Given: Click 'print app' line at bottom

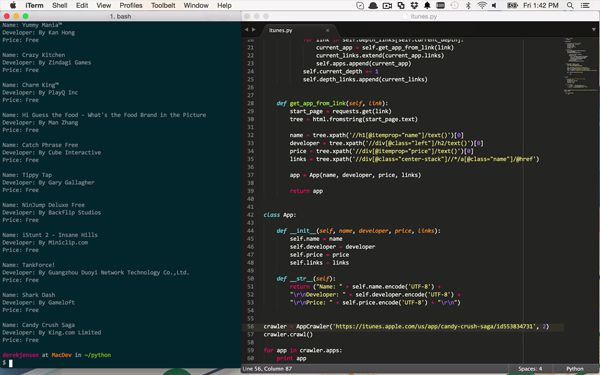Looking at the screenshot, I should click(291, 359).
